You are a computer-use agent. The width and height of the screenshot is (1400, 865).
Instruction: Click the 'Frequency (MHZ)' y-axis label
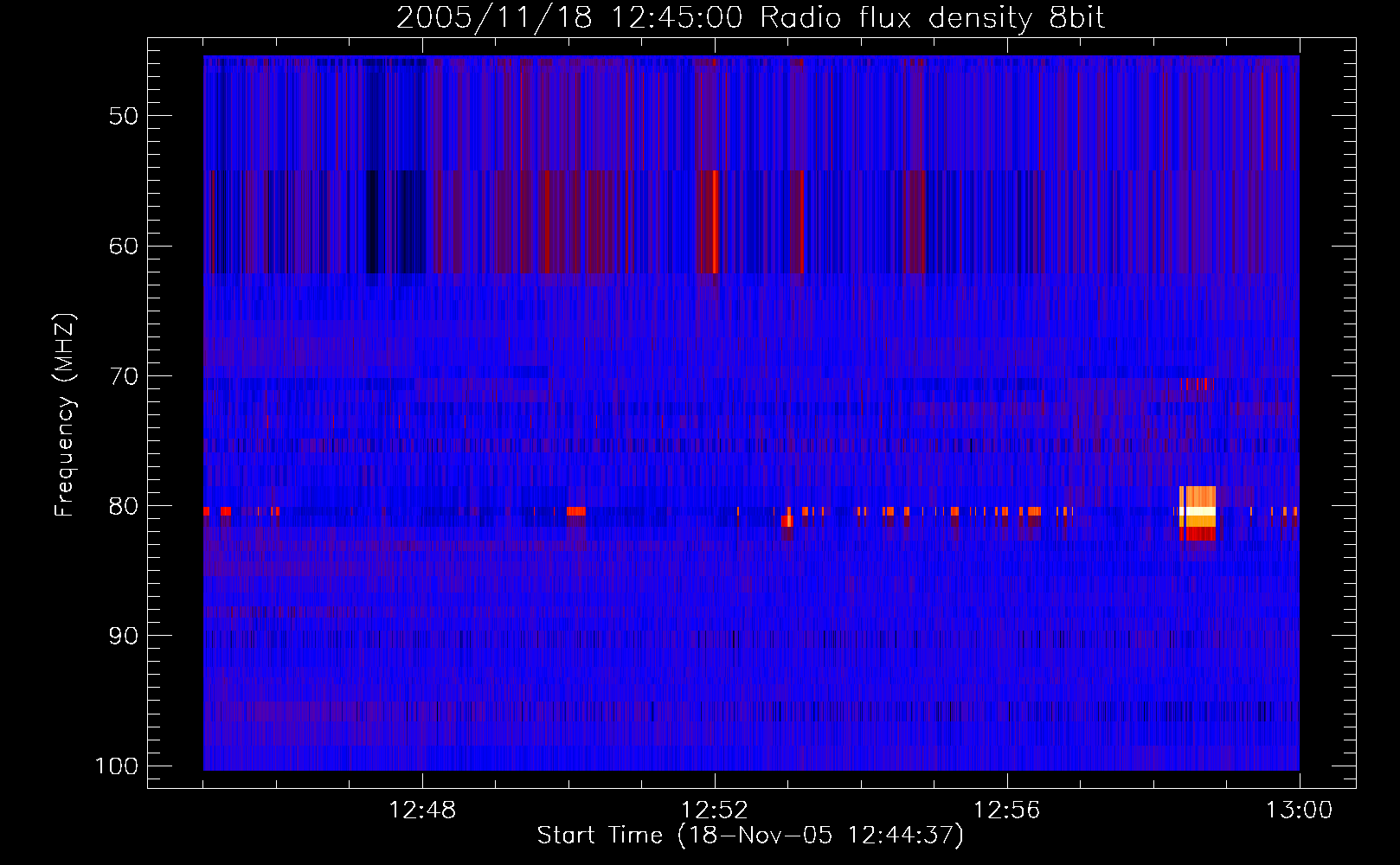point(64,415)
